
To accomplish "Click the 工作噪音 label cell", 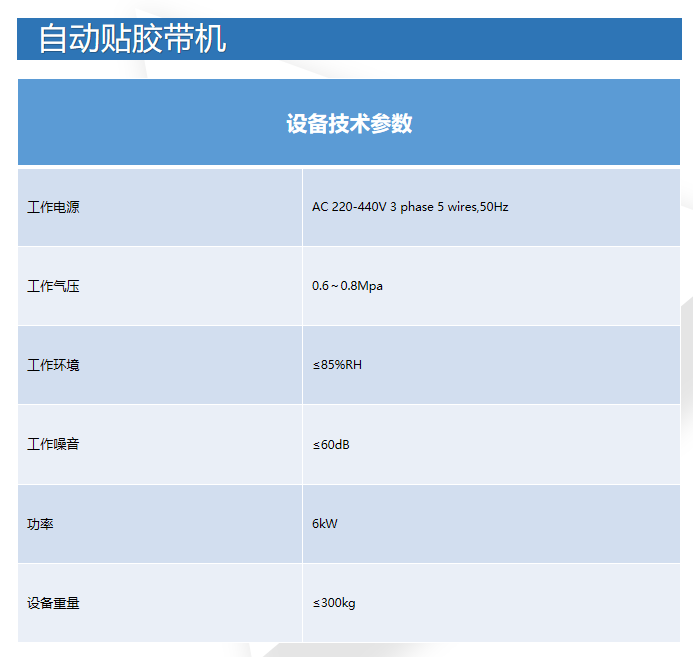I will [160, 444].
